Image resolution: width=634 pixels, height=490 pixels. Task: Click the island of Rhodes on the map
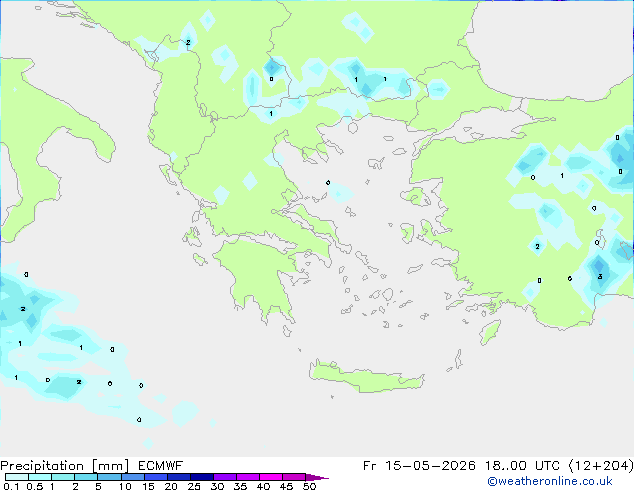coord(490,332)
